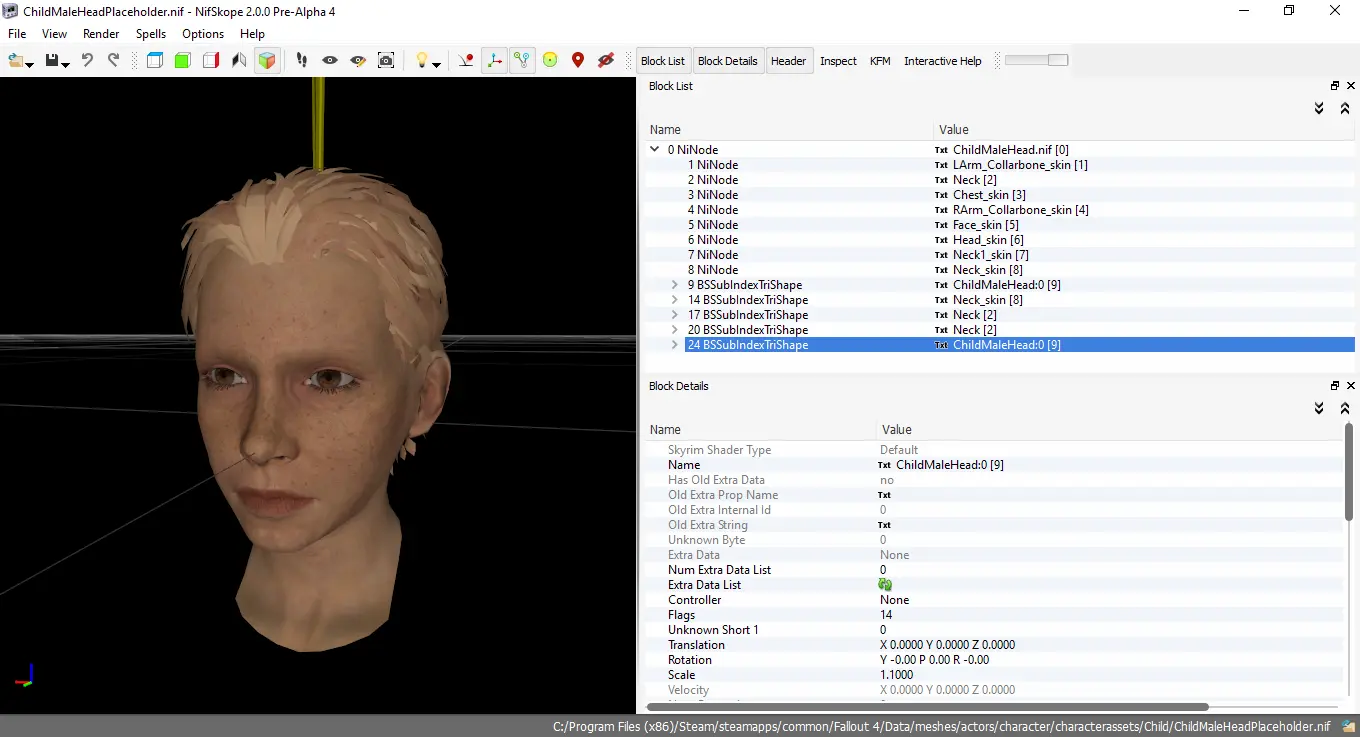Click the Value column header in Block Details

click(1108, 430)
